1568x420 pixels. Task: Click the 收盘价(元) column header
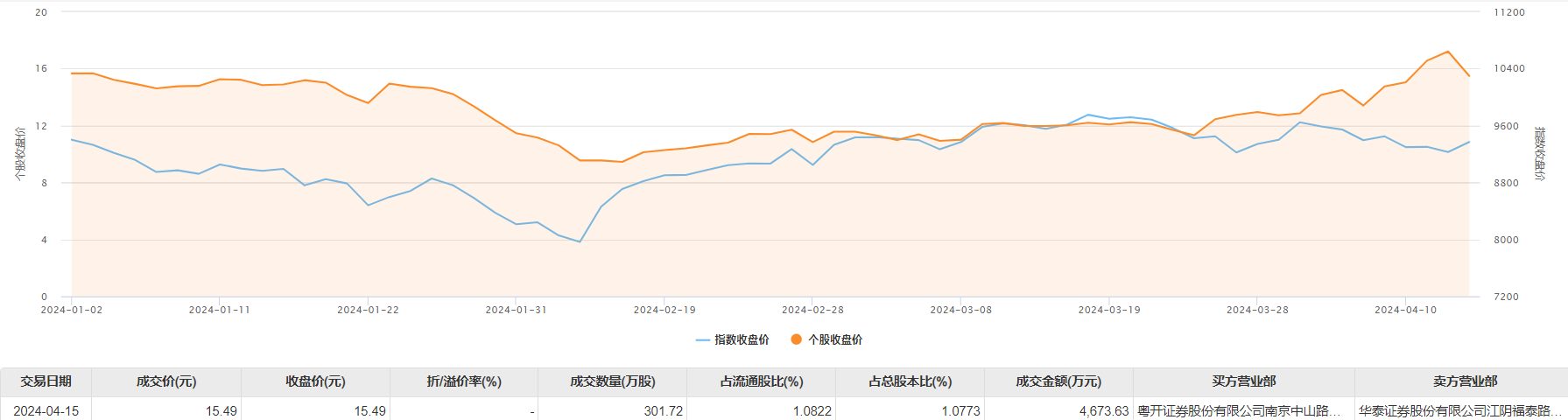point(315,381)
